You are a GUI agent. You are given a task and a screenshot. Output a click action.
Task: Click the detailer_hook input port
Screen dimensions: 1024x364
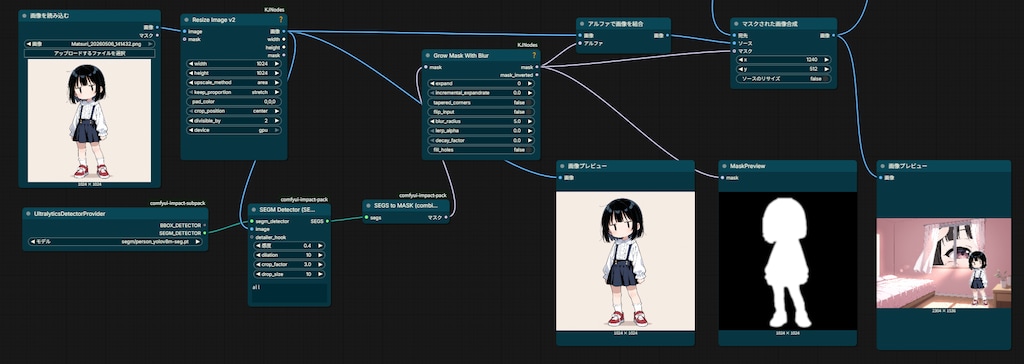251,237
